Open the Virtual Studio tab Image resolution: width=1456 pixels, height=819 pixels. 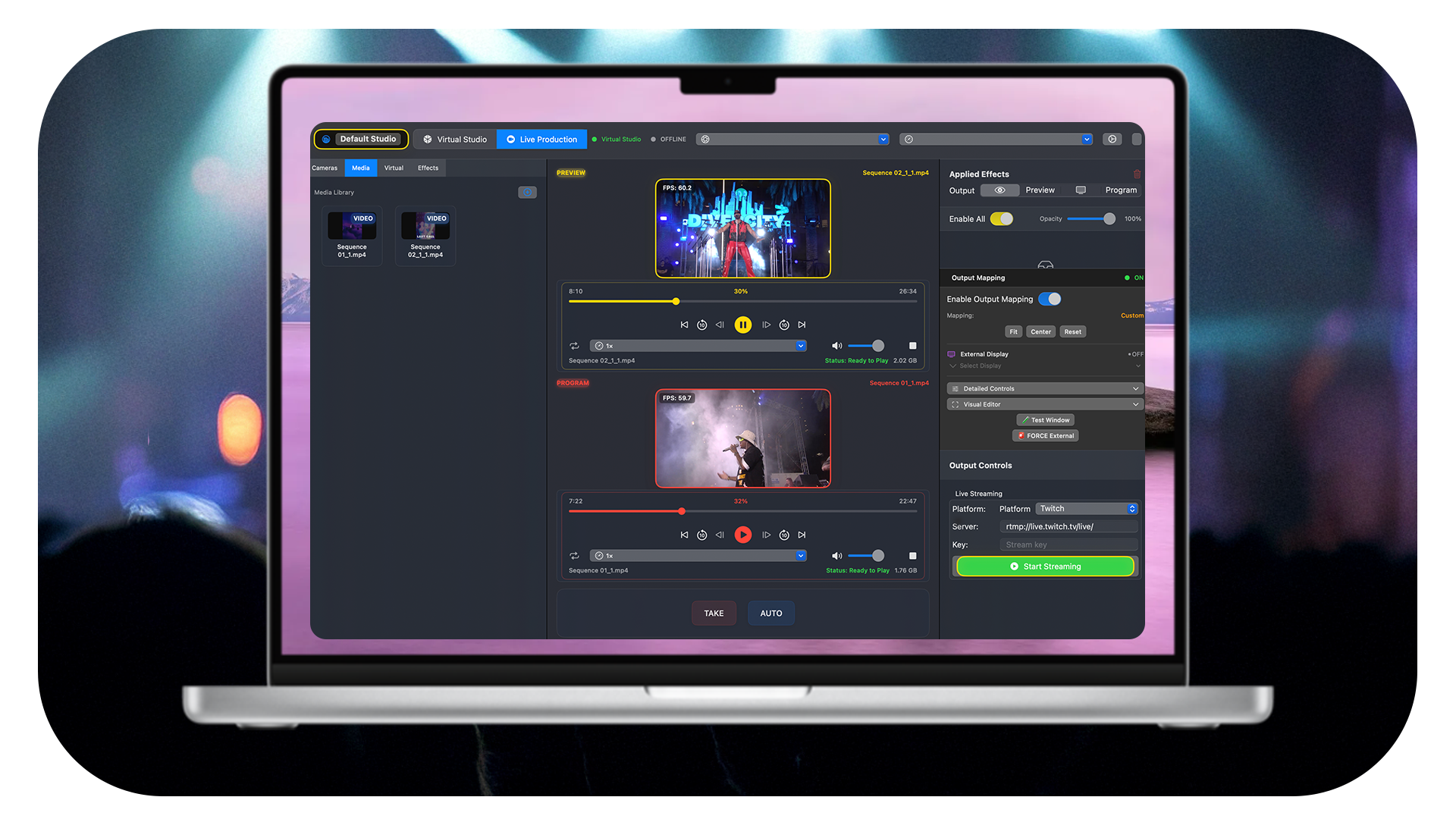(455, 140)
